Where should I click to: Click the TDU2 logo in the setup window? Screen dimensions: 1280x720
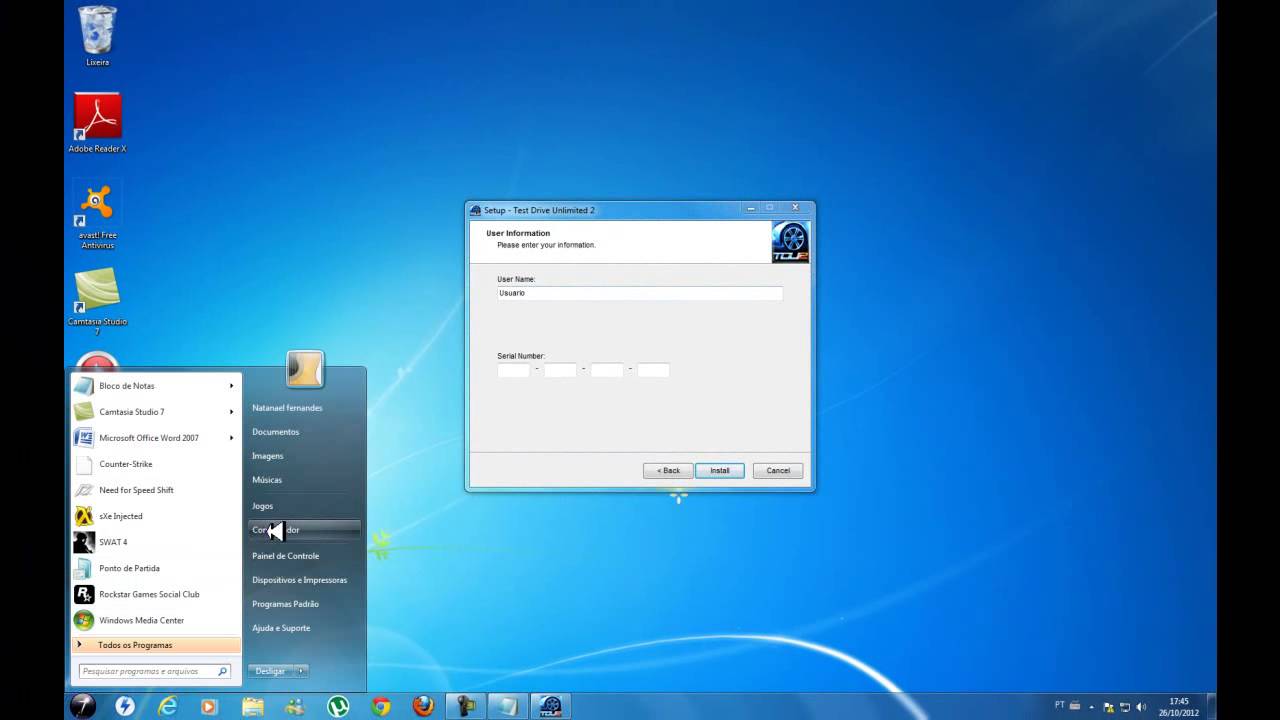(790, 242)
